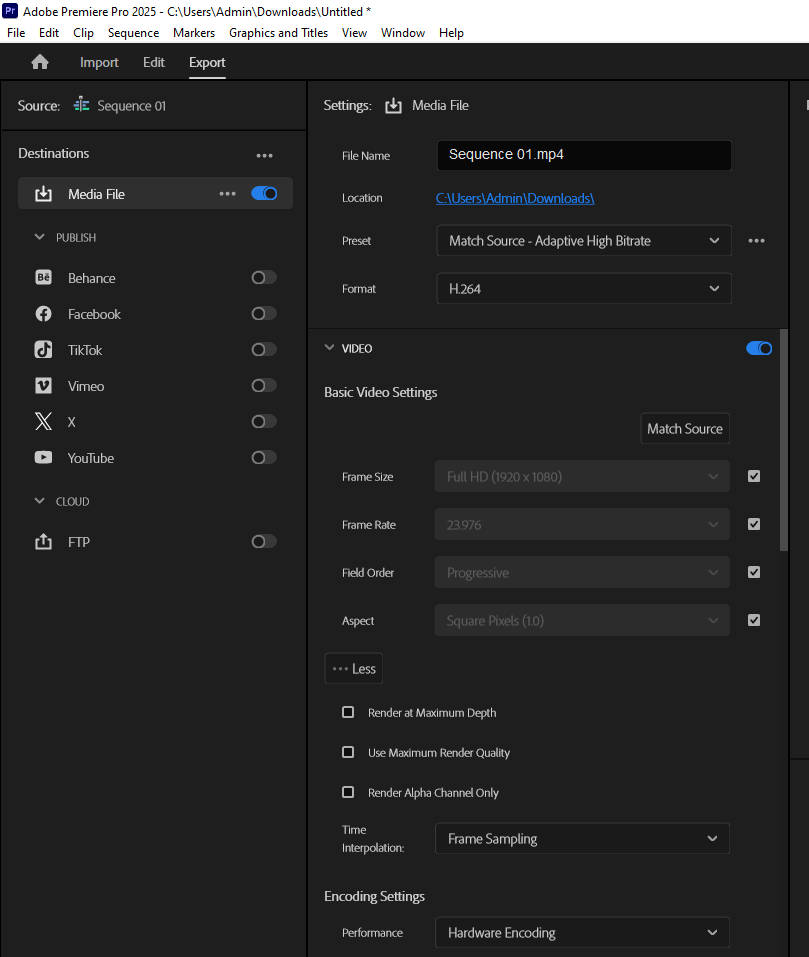The image size is (809, 957).
Task: Open the Downloads location link
Action: pyautogui.click(x=515, y=198)
